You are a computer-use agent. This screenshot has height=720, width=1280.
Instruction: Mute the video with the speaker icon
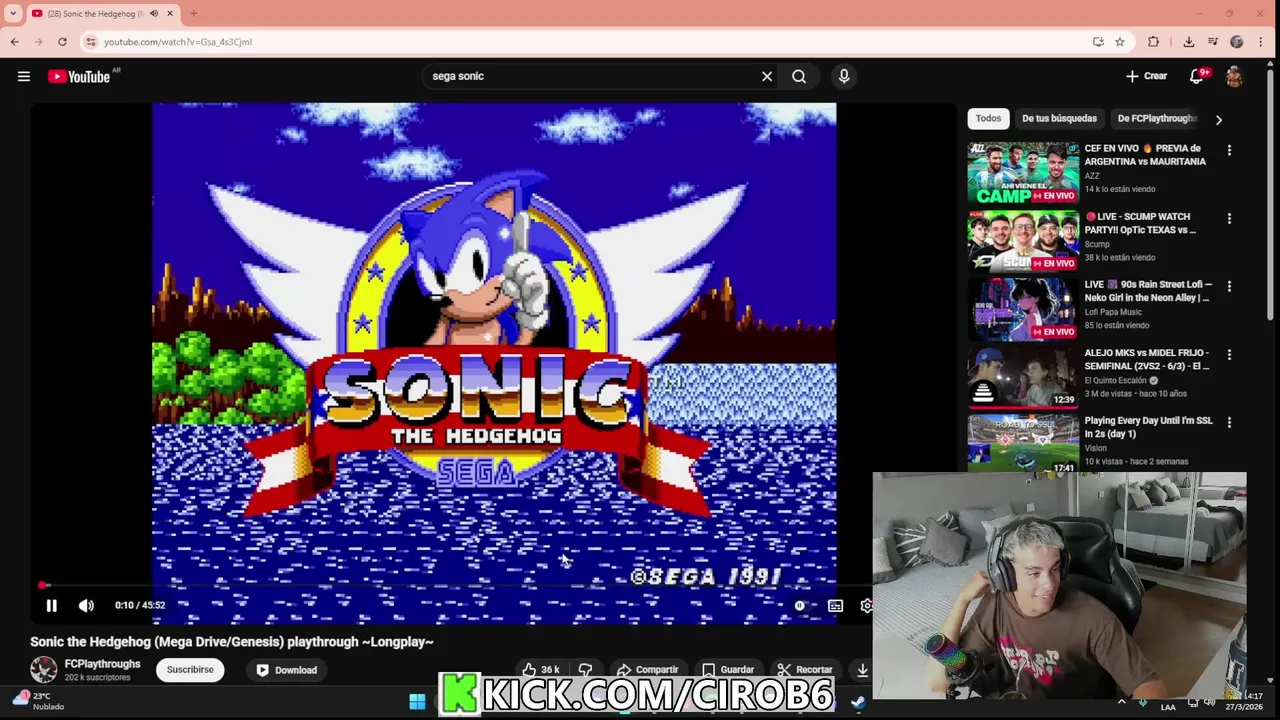86,605
